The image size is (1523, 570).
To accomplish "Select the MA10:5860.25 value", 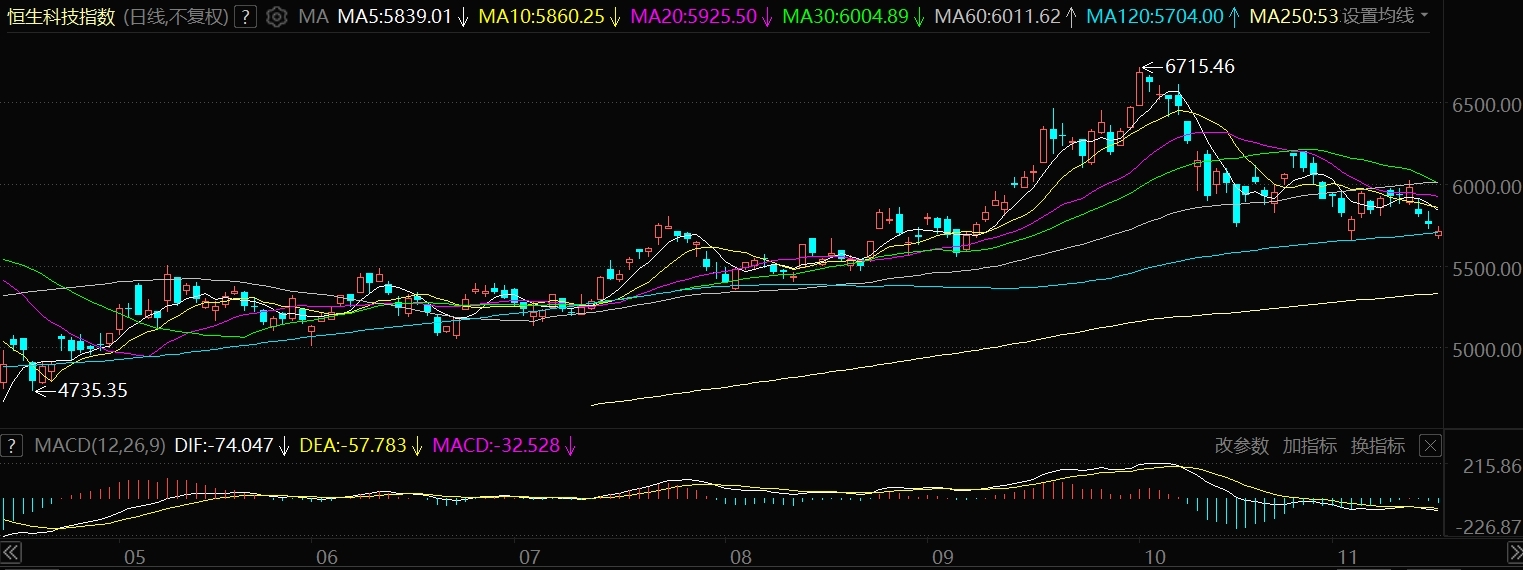I will [542, 16].
